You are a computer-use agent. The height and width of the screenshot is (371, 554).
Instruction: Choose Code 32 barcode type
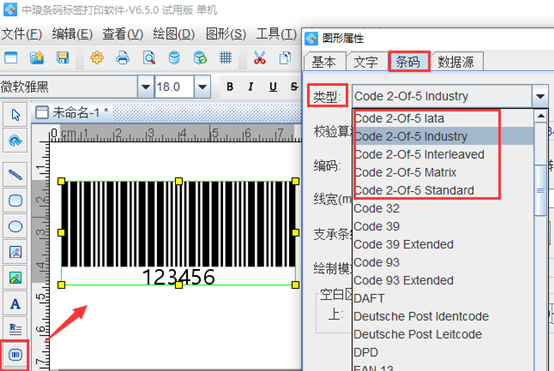point(443,208)
